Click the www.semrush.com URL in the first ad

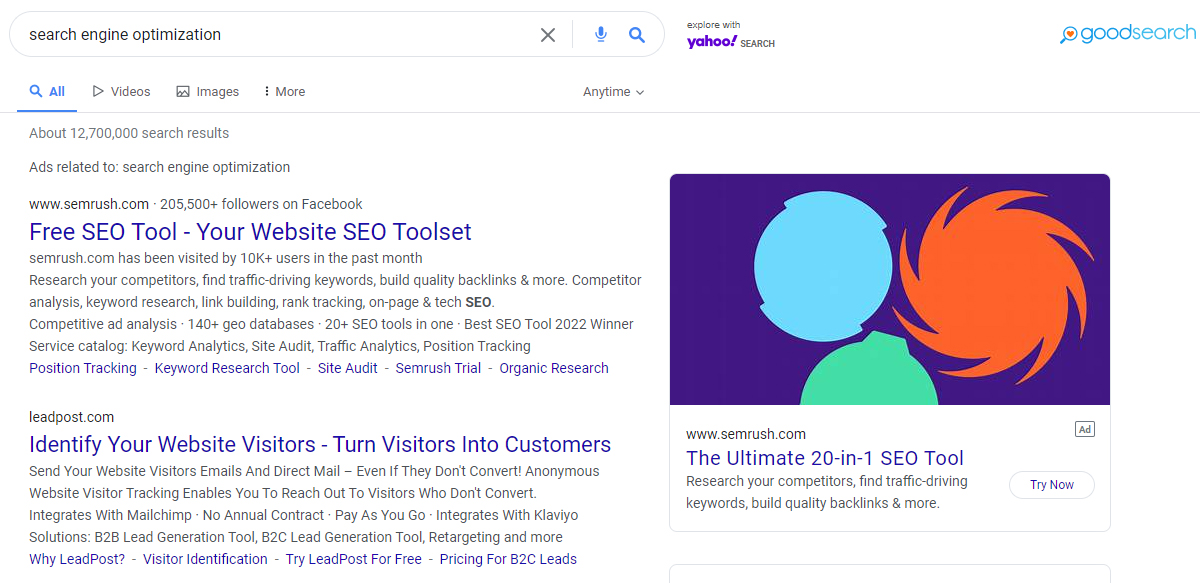click(x=89, y=204)
